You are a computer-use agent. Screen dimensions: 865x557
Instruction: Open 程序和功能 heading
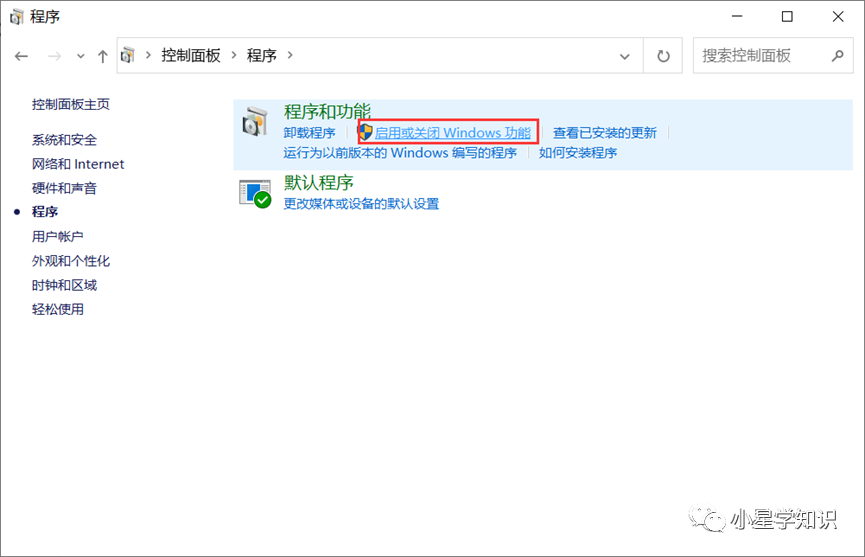[327, 111]
